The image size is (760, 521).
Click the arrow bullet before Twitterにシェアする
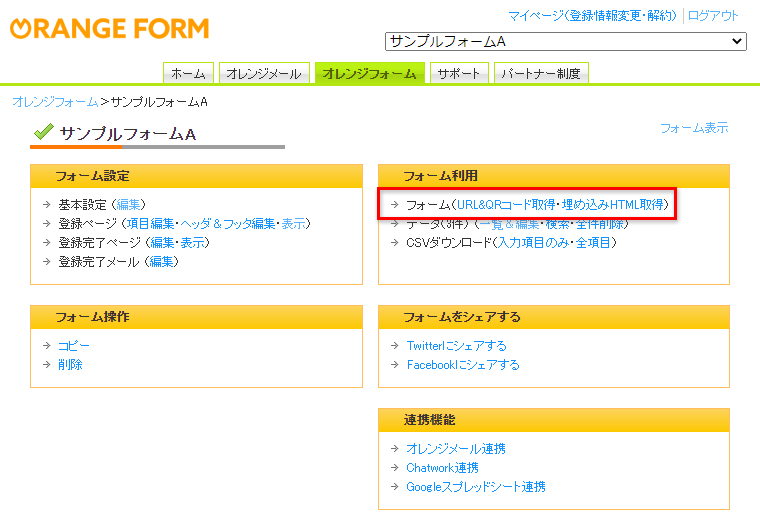click(395, 346)
